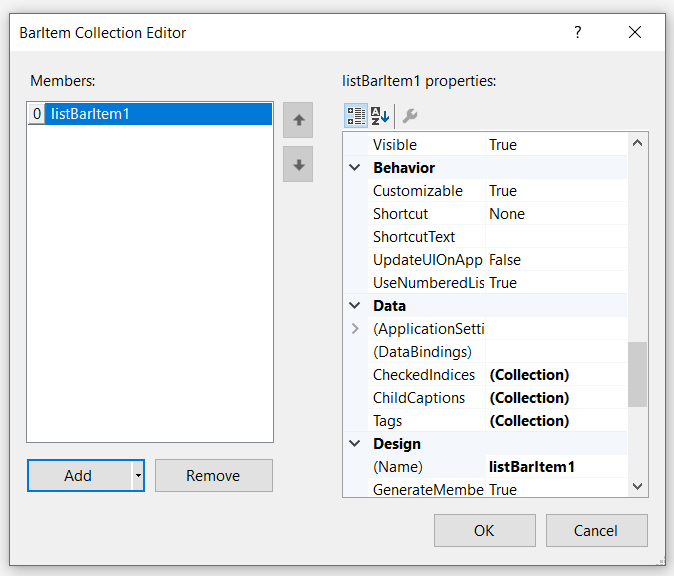
Task: Confirm with the OK button
Action: (484, 531)
